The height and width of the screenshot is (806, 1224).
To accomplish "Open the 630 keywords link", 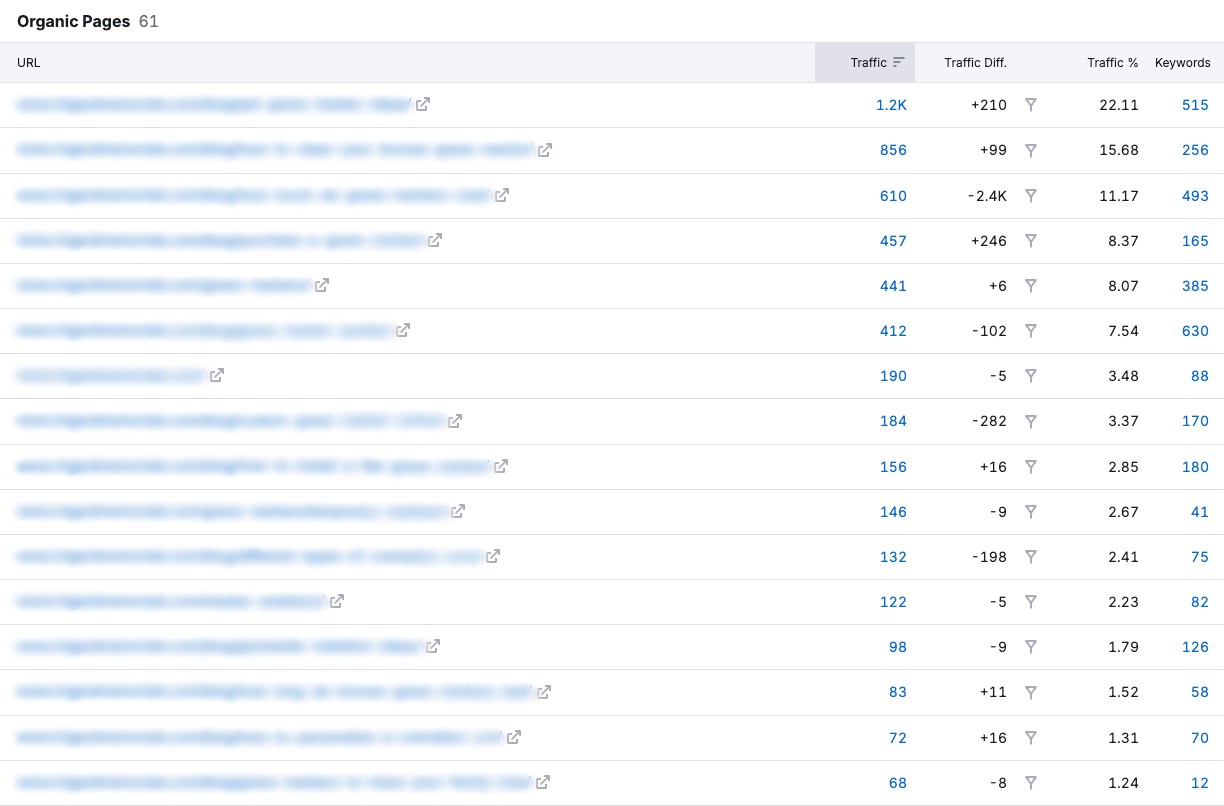I will point(1195,330).
